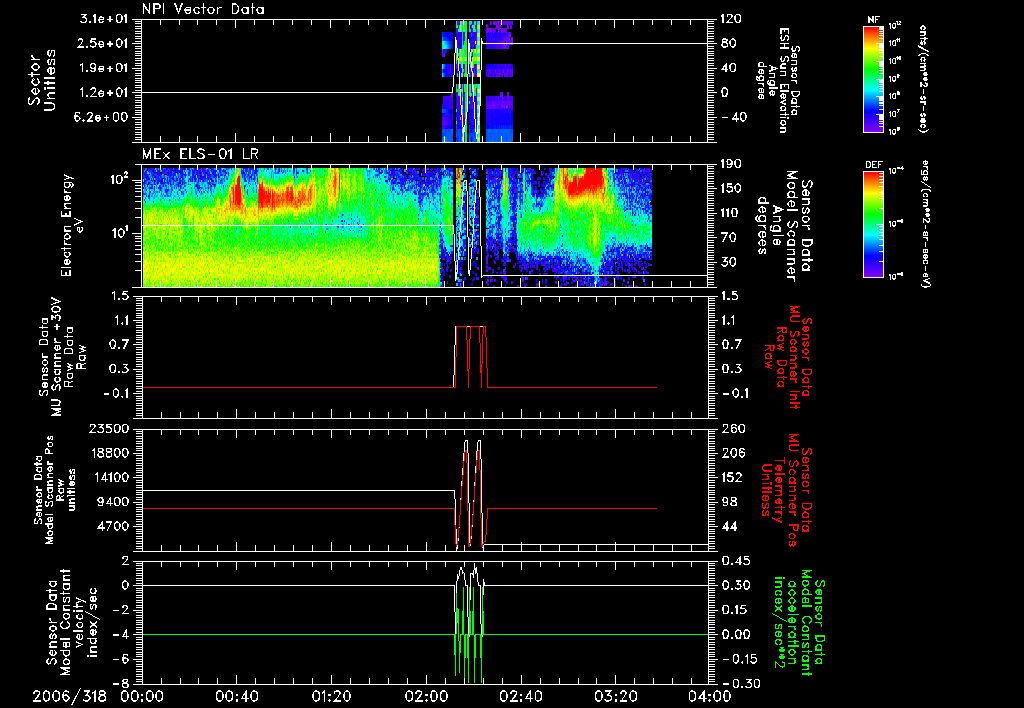Image resolution: width=1024 pixels, height=708 pixels.
Task: Click the NF color bar legend
Action: coord(873,78)
